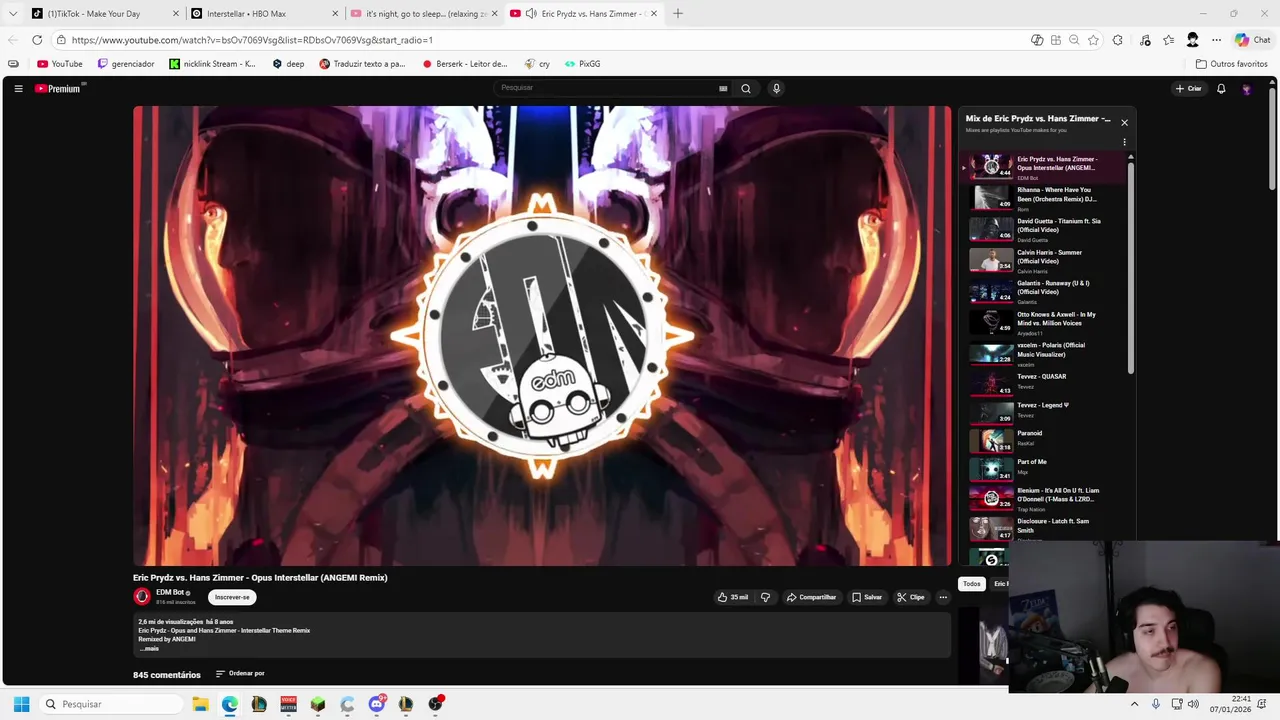Expand the tab list dropdown arrow
Screen dimensions: 1280x720
[x=12, y=14]
